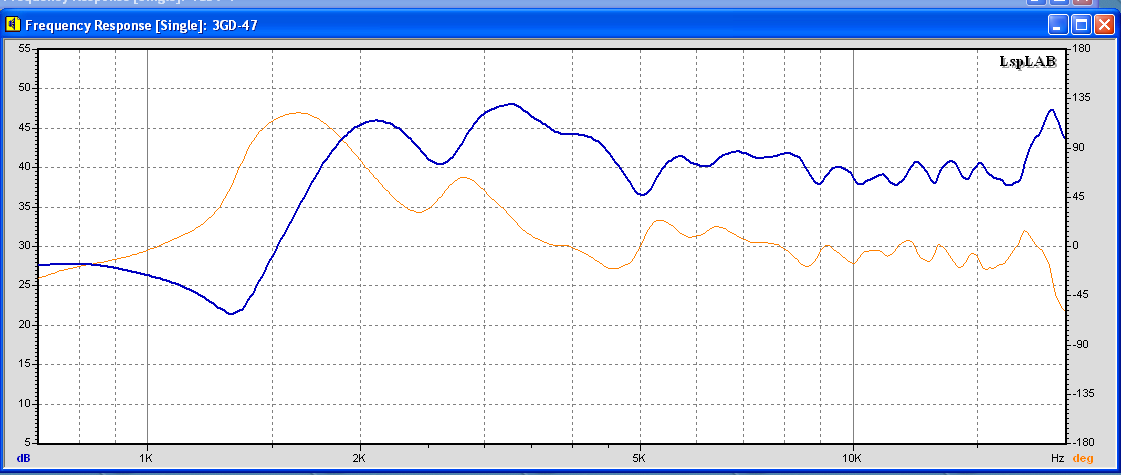The height and width of the screenshot is (475, 1121).
Task: Click the 90 value on the phase axis
Action: pos(1079,147)
